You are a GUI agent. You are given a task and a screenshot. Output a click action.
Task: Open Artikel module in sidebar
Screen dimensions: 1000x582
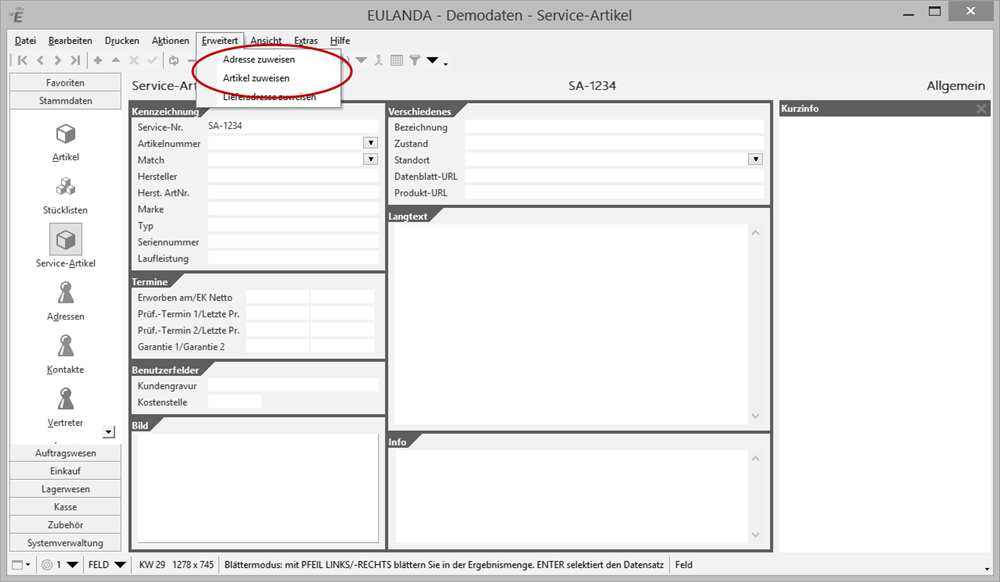point(66,142)
